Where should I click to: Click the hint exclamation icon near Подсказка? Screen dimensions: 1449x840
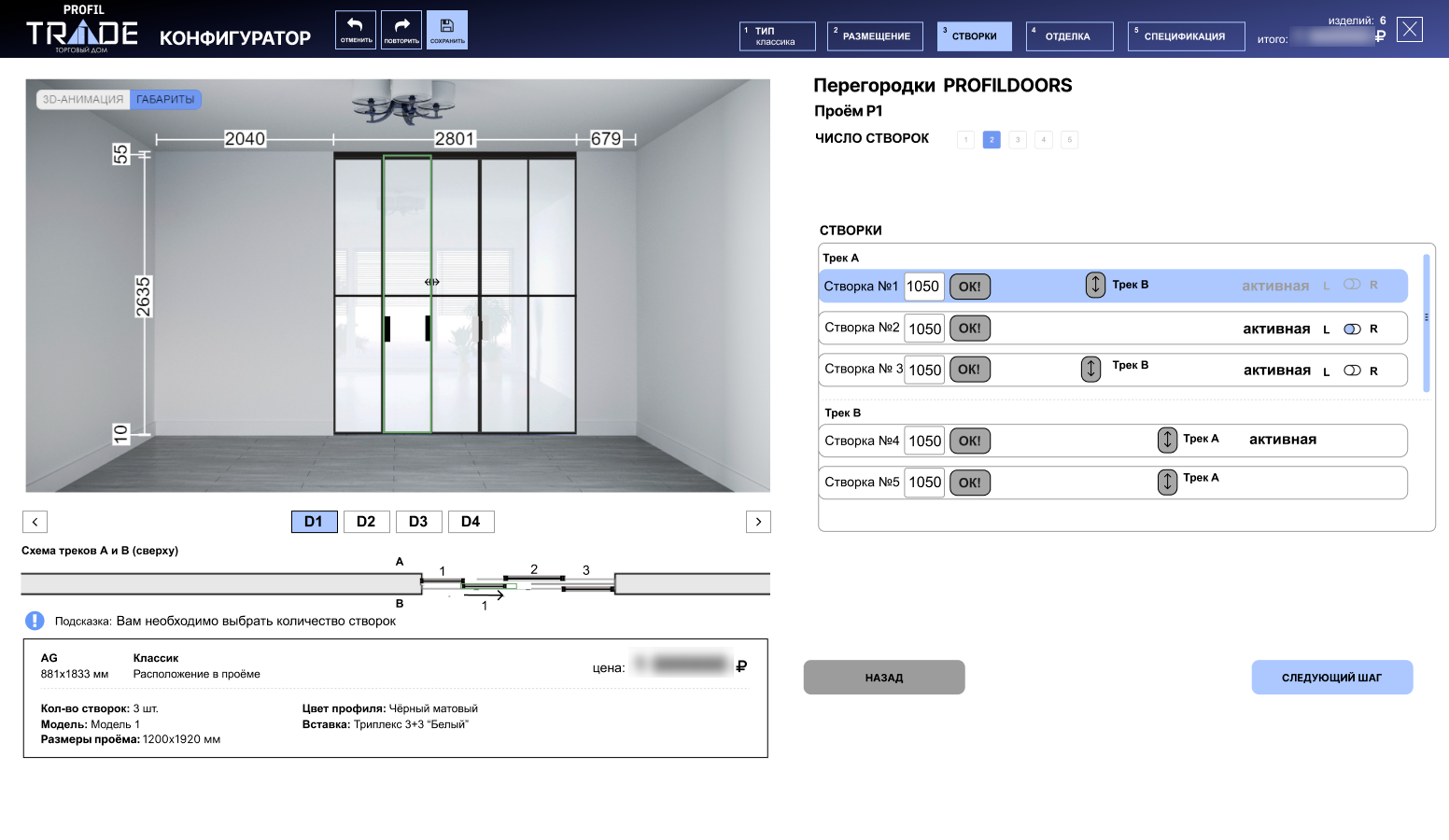pos(35,621)
